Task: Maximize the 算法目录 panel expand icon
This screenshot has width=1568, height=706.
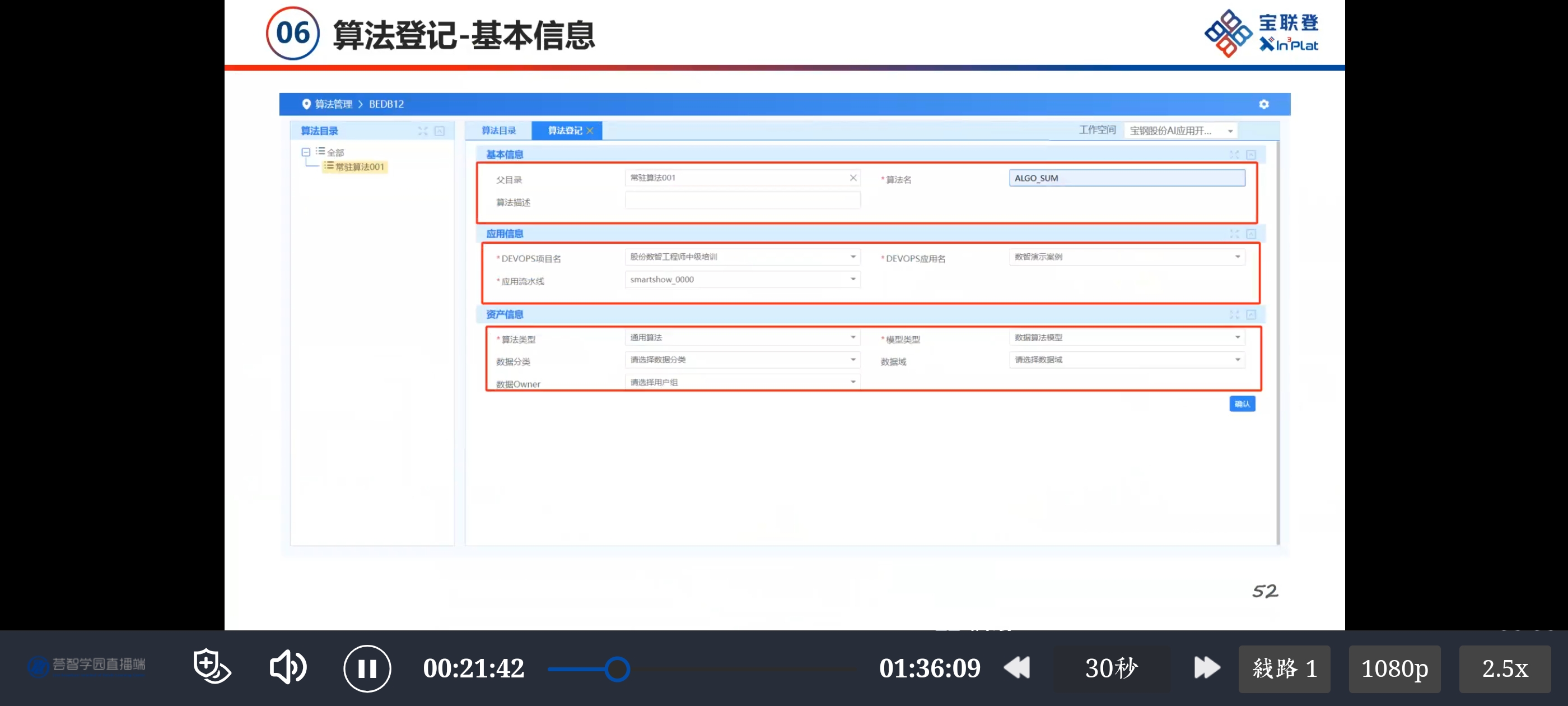Action: [422, 131]
